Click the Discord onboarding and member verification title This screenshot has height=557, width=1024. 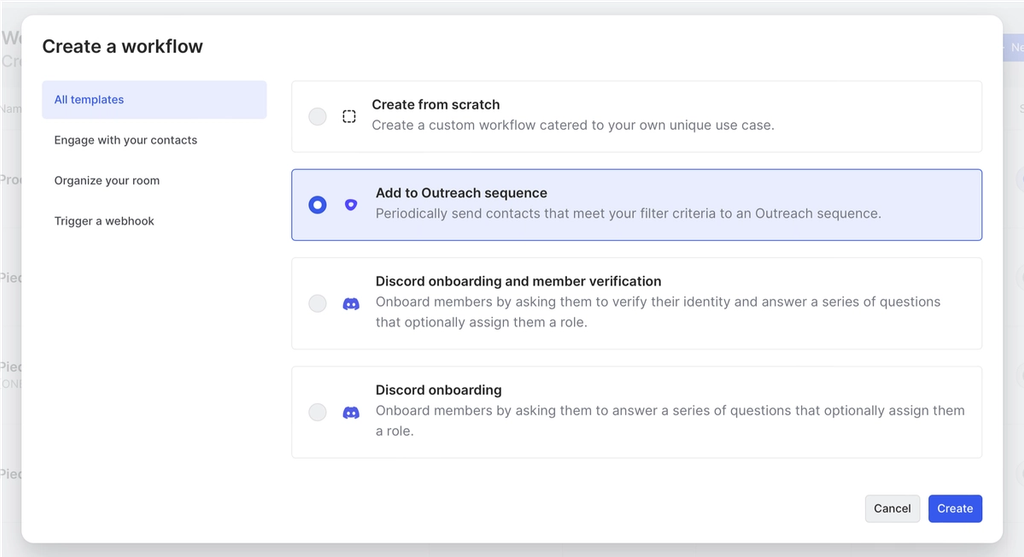click(518, 281)
